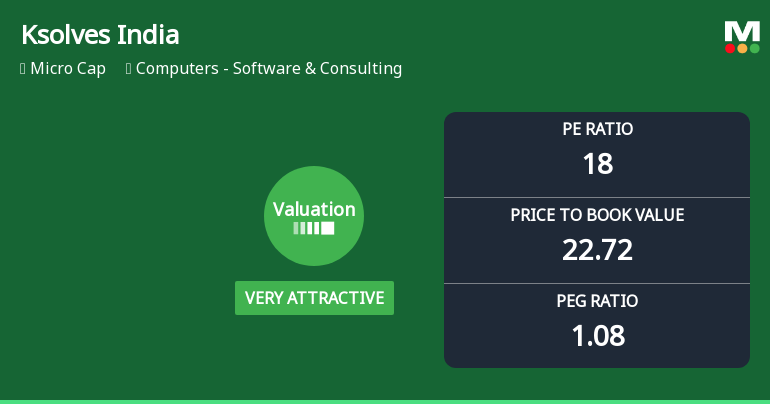The image size is (770, 404).
Task: Click the price to book value 22.72
Action: click(x=597, y=249)
